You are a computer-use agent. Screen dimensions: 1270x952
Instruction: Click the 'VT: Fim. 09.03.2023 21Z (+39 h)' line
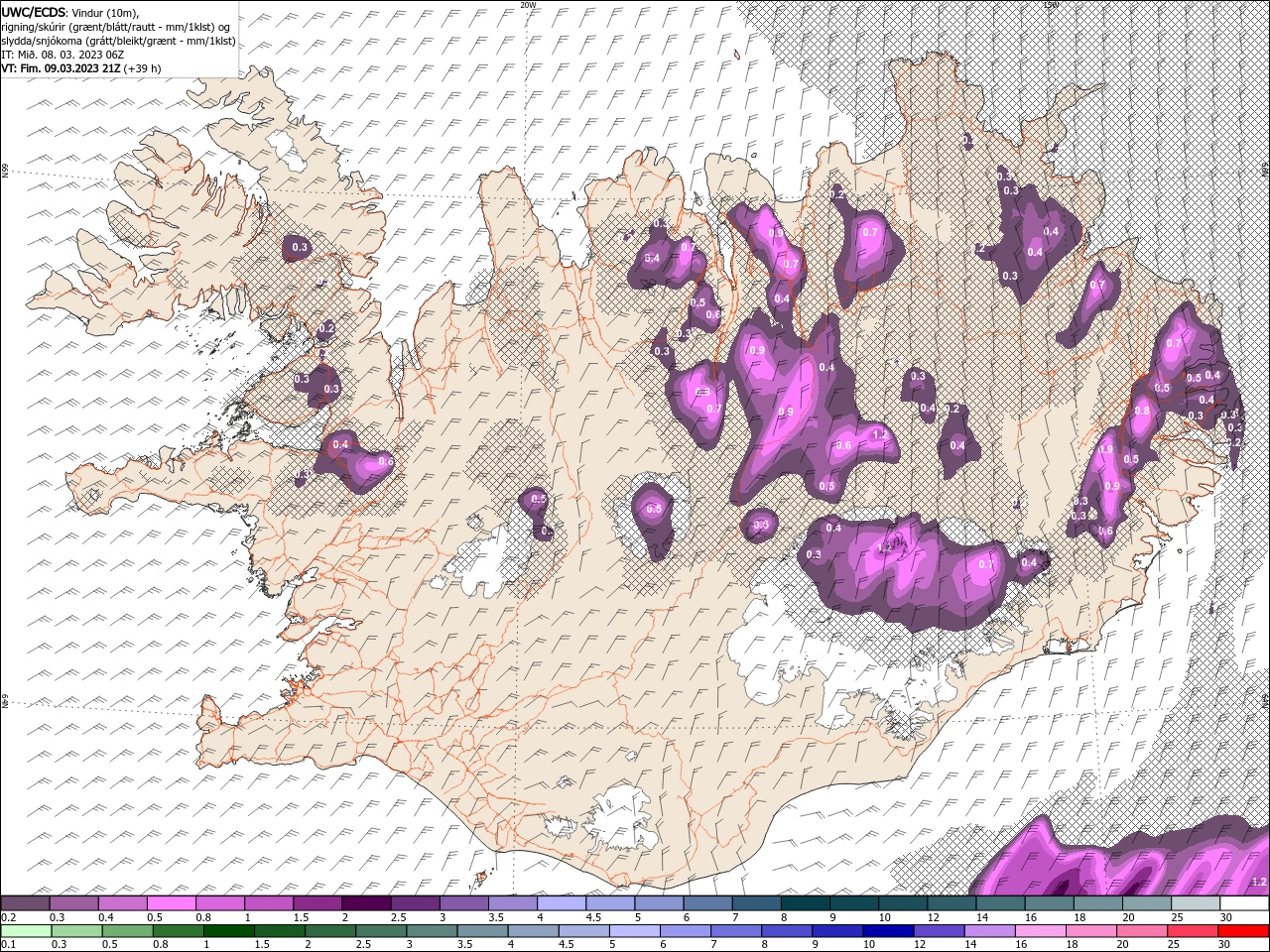[81, 68]
